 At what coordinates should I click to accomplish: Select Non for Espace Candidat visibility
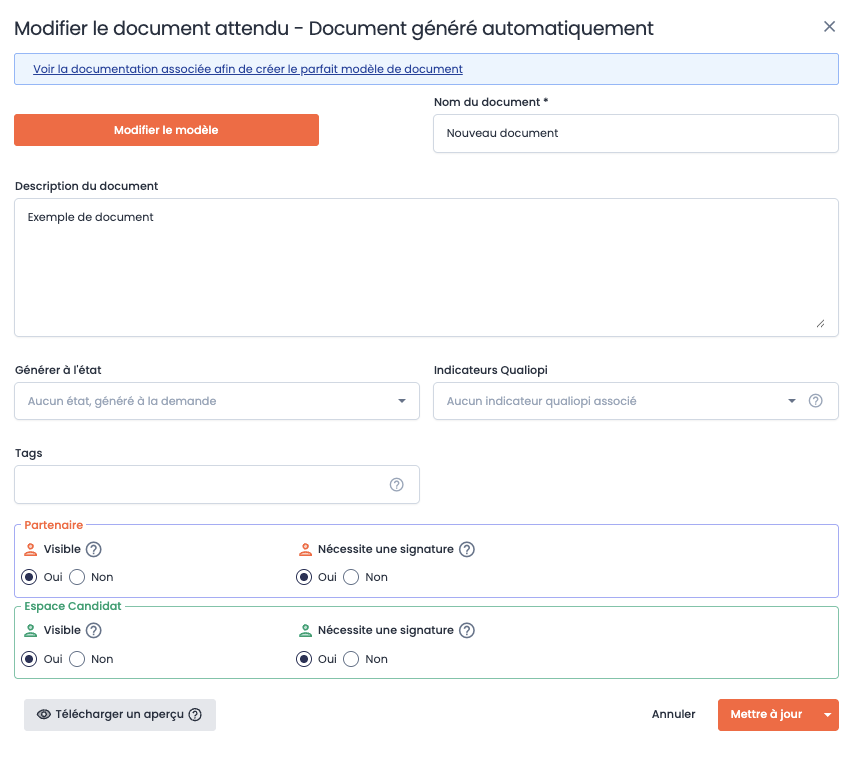[x=77, y=658]
